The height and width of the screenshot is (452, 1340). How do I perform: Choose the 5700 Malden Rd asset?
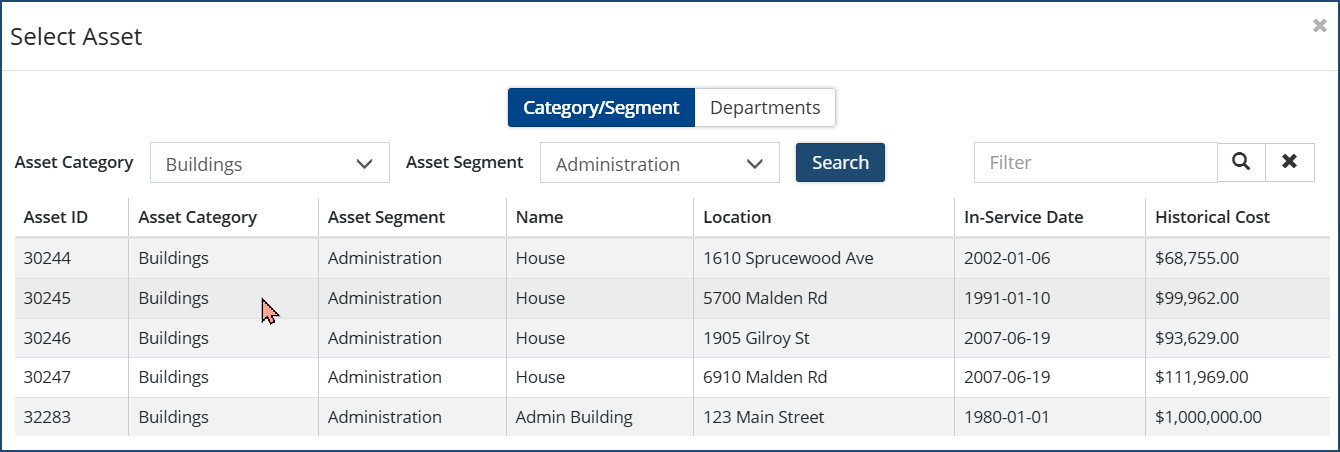[765, 298]
